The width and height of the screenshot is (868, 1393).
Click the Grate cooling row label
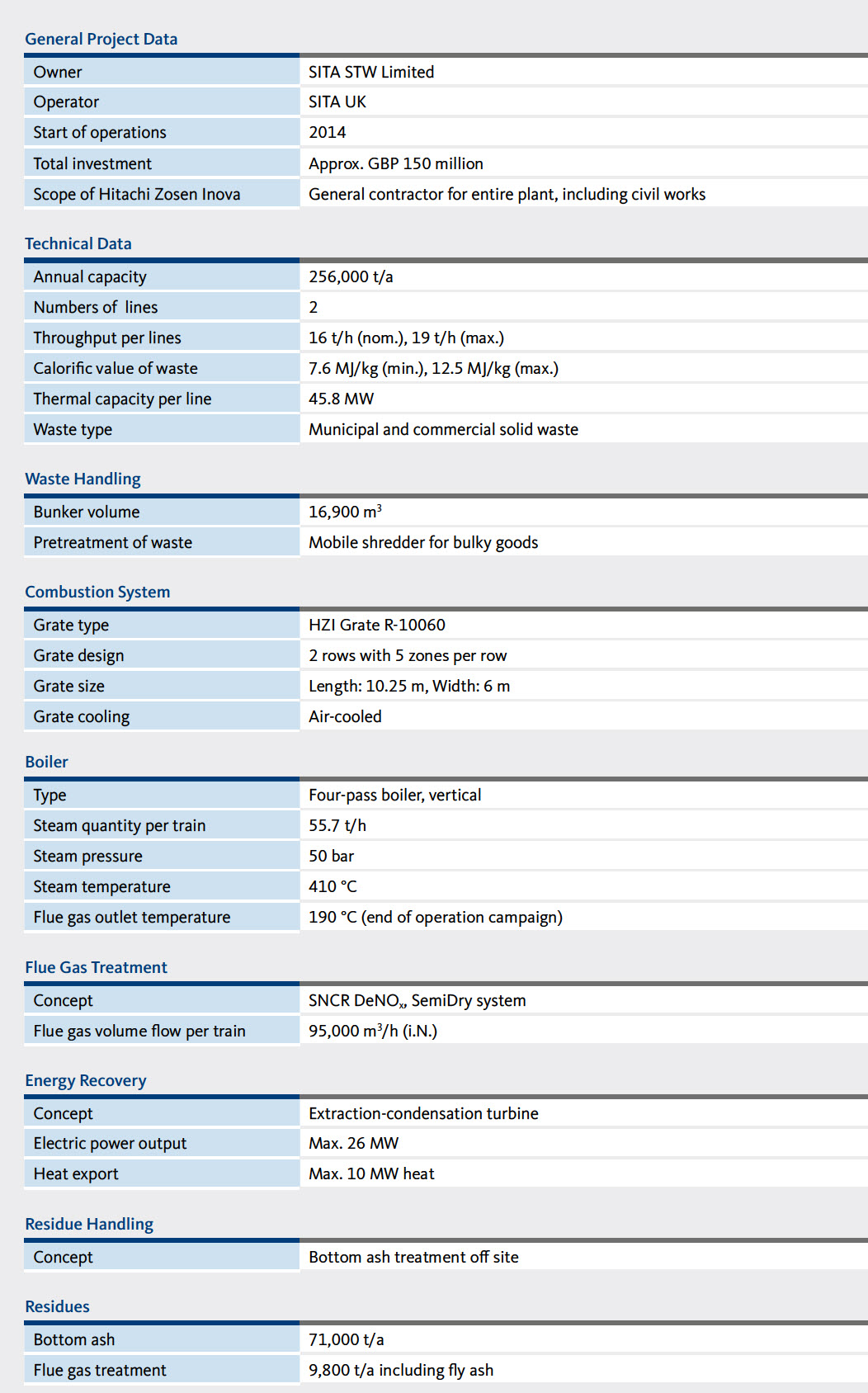[82, 716]
